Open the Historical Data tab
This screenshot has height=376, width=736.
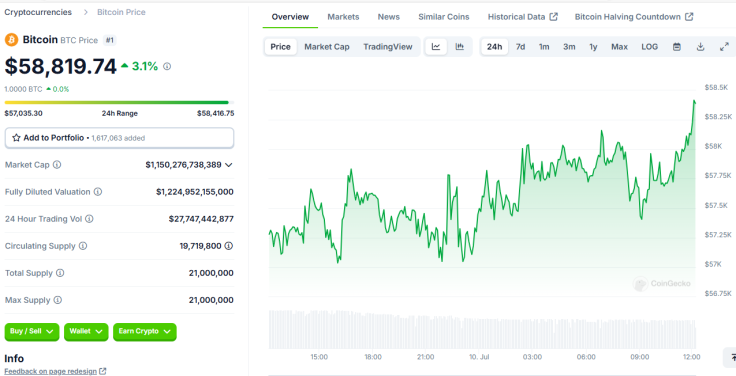click(522, 17)
